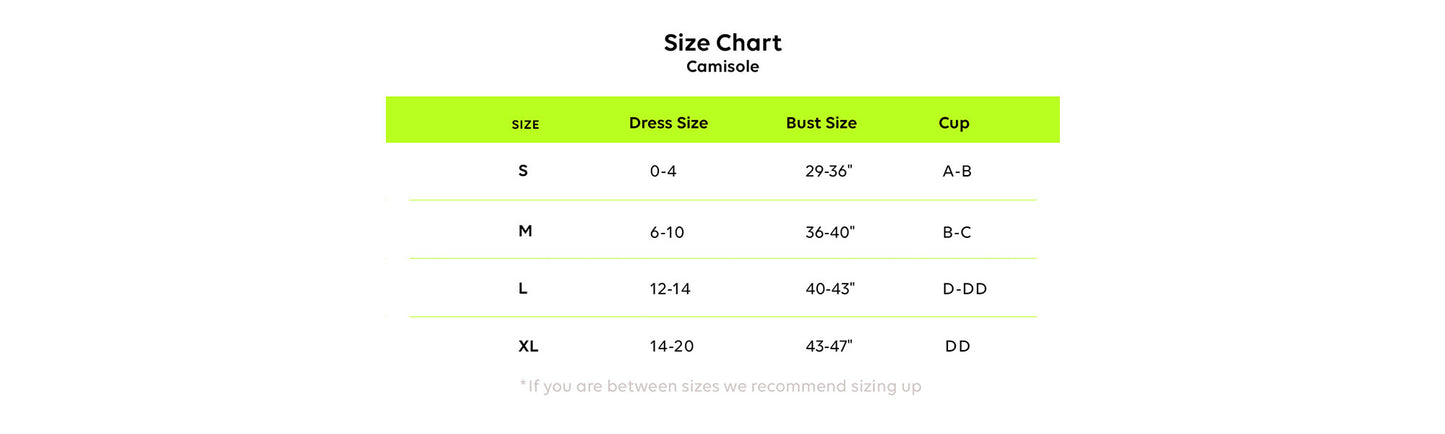Select the 40-43" bust size cell

click(830, 289)
